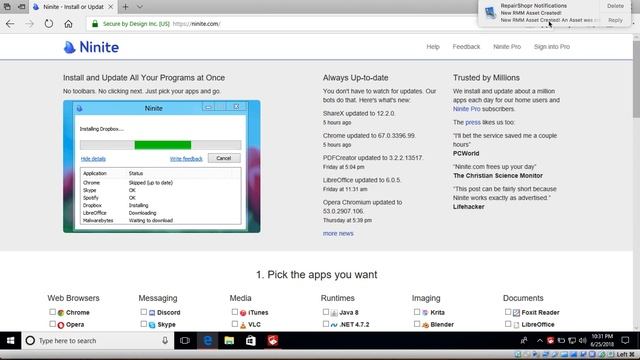Viewport: 640px width, 360px height.
Task: Go back with browser back arrow
Action: (10, 24)
